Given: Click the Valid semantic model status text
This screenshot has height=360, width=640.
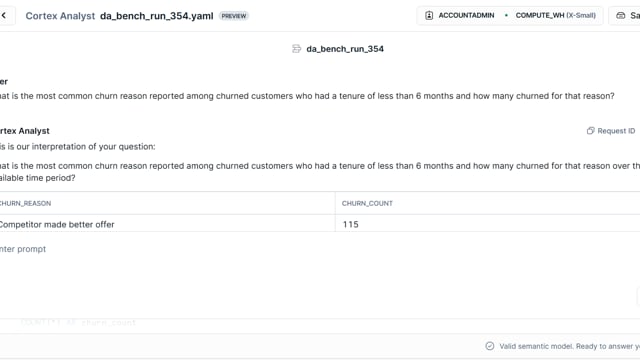Looking at the screenshot, I should [x=569, y=346].
